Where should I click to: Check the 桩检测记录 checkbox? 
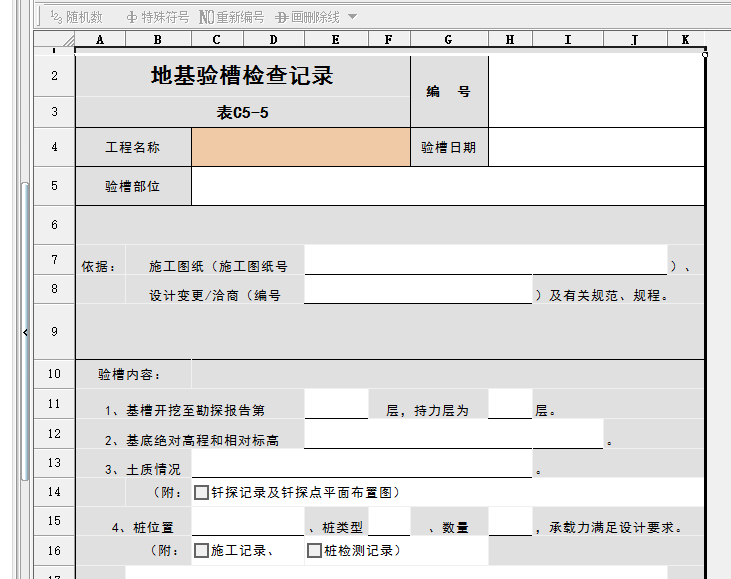[315, 550]
